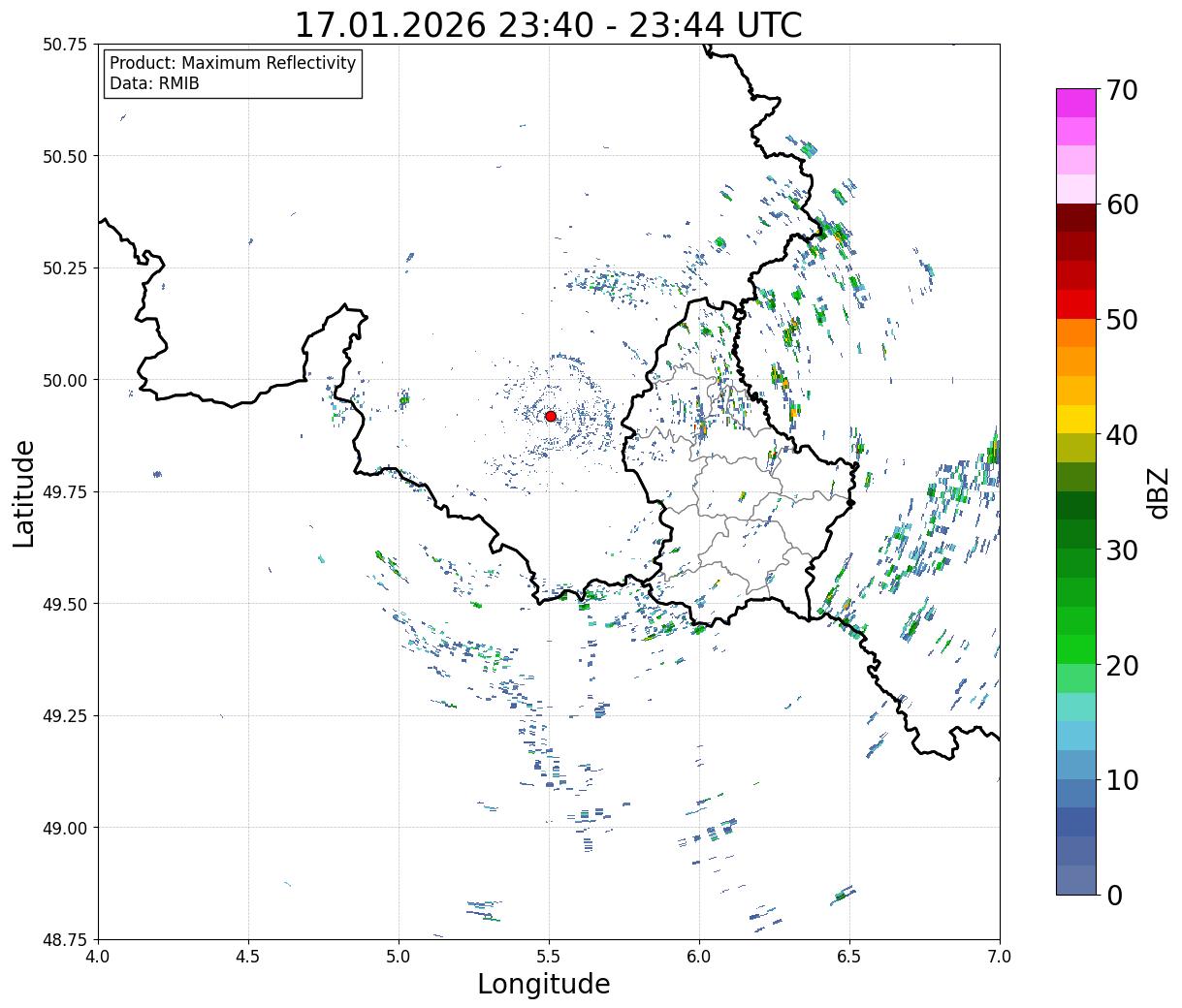Click latitude tick label 50.75
The image size is (1182, 1008).
[x=65, y=45]
